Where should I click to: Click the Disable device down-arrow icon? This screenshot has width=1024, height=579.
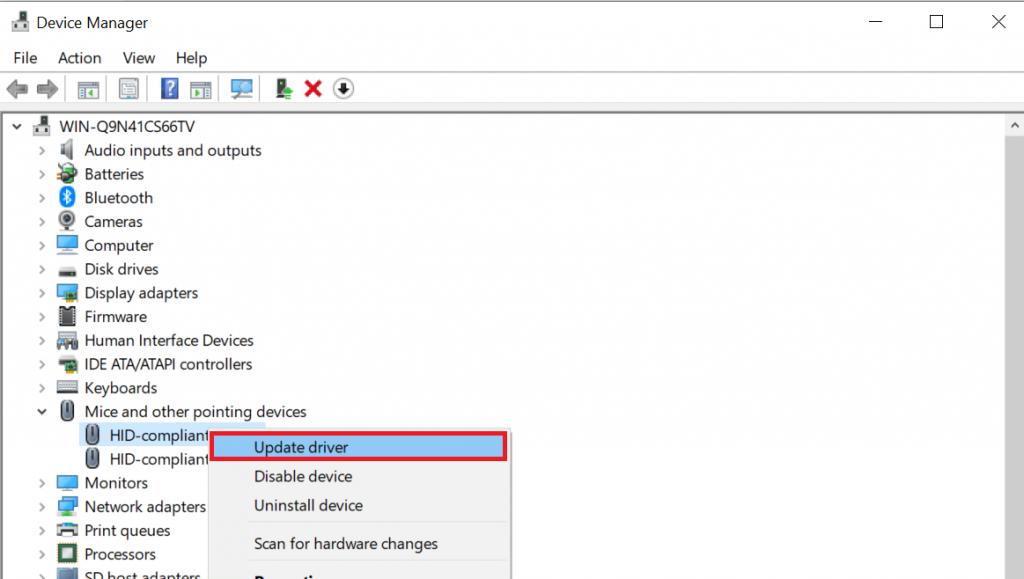tap(343, 88)
